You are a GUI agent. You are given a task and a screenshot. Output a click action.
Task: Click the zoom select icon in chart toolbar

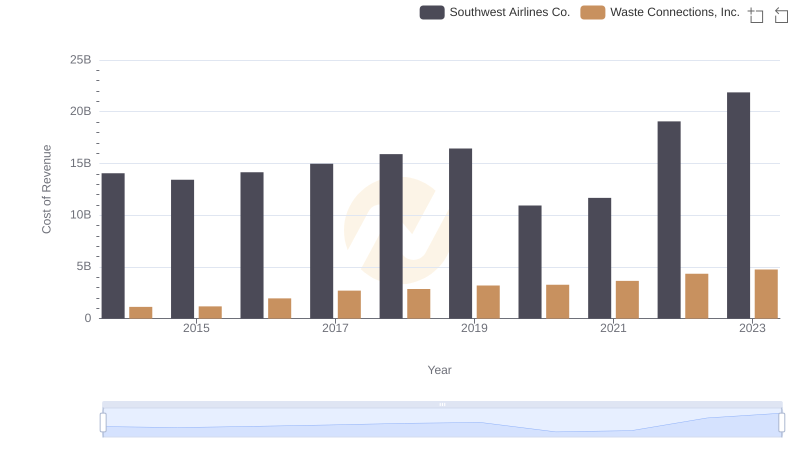click(x=756, y=15)
